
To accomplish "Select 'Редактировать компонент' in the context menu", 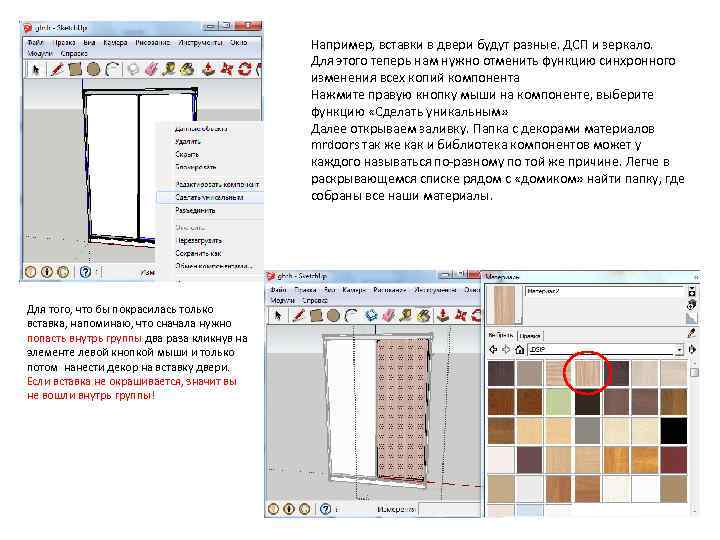I will (x=217, y=184).
